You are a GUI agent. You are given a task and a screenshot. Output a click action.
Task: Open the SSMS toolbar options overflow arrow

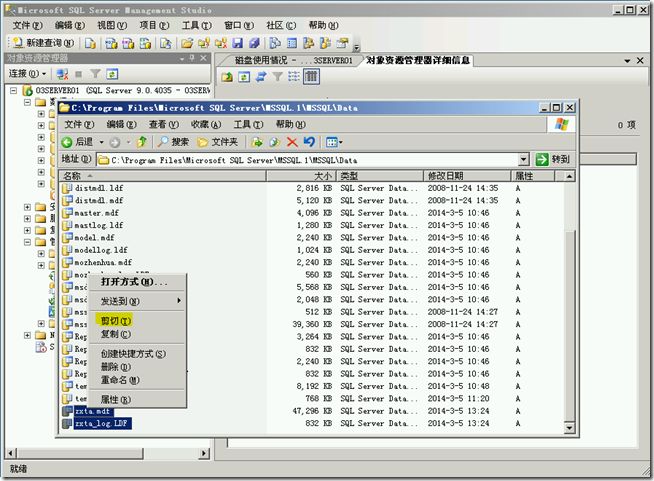[x=357, y=47]
